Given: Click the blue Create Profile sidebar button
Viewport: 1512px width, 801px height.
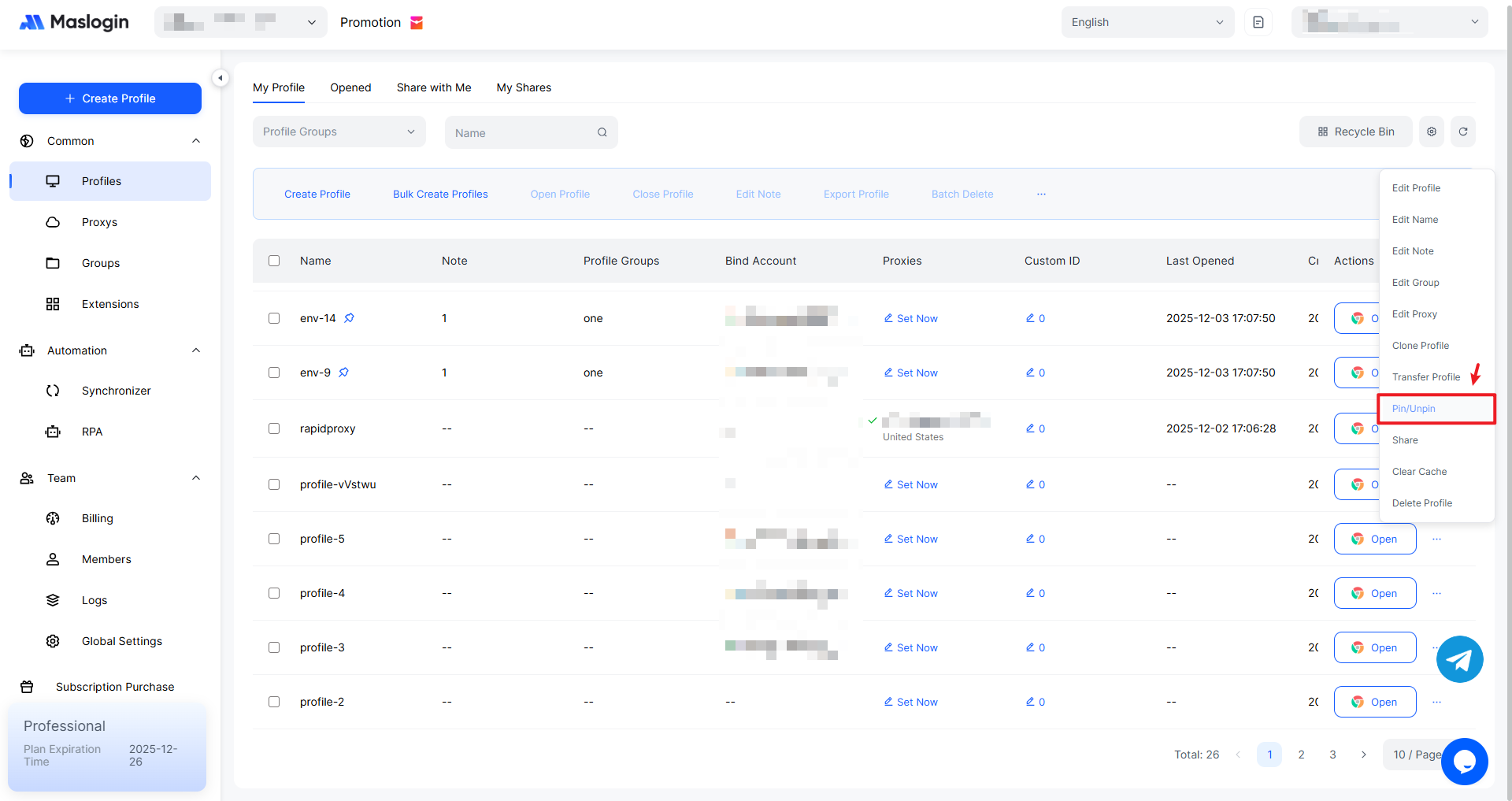Looking at the screenshot, I should coord(110,98).
